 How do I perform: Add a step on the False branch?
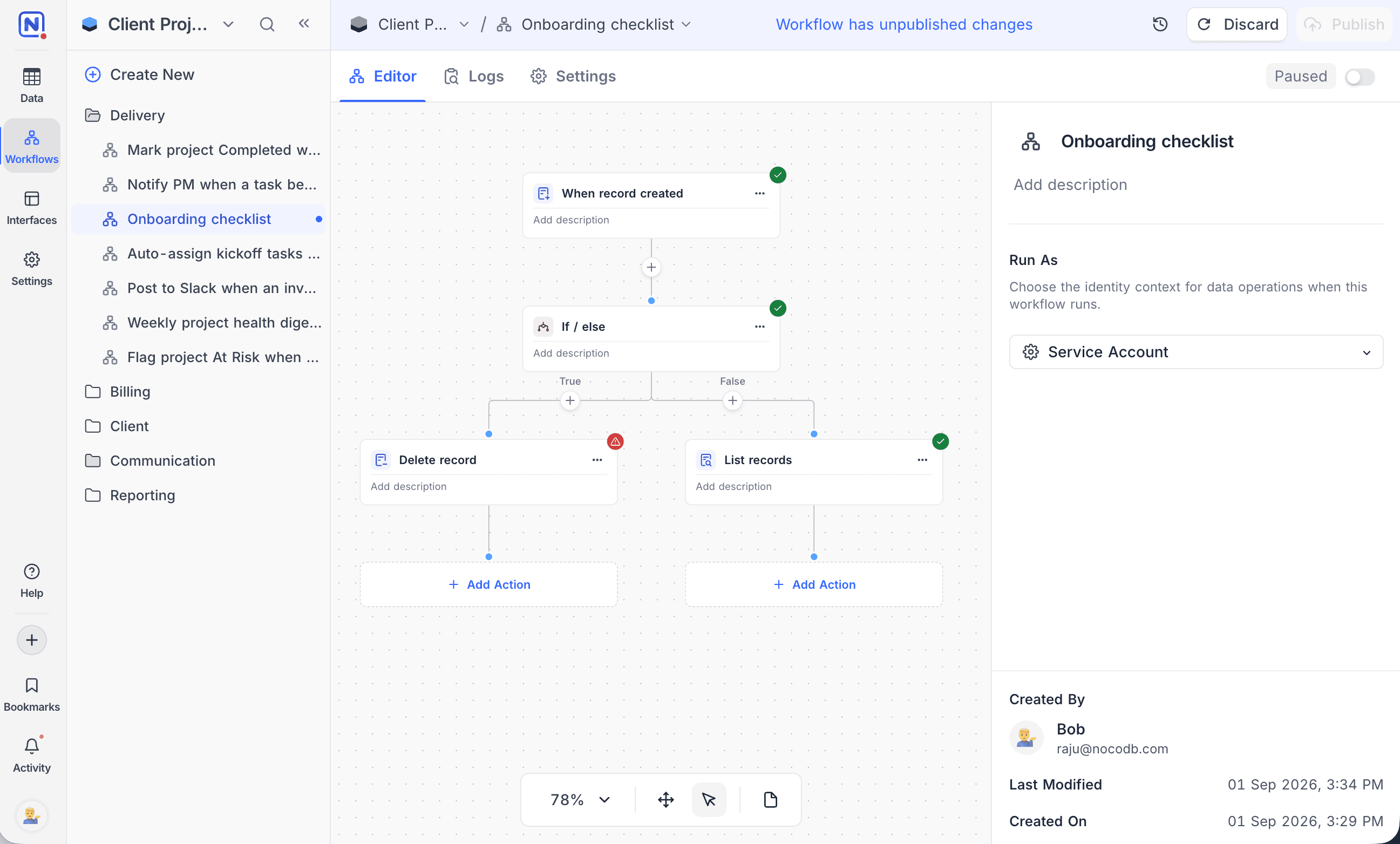tap(732, 400)
